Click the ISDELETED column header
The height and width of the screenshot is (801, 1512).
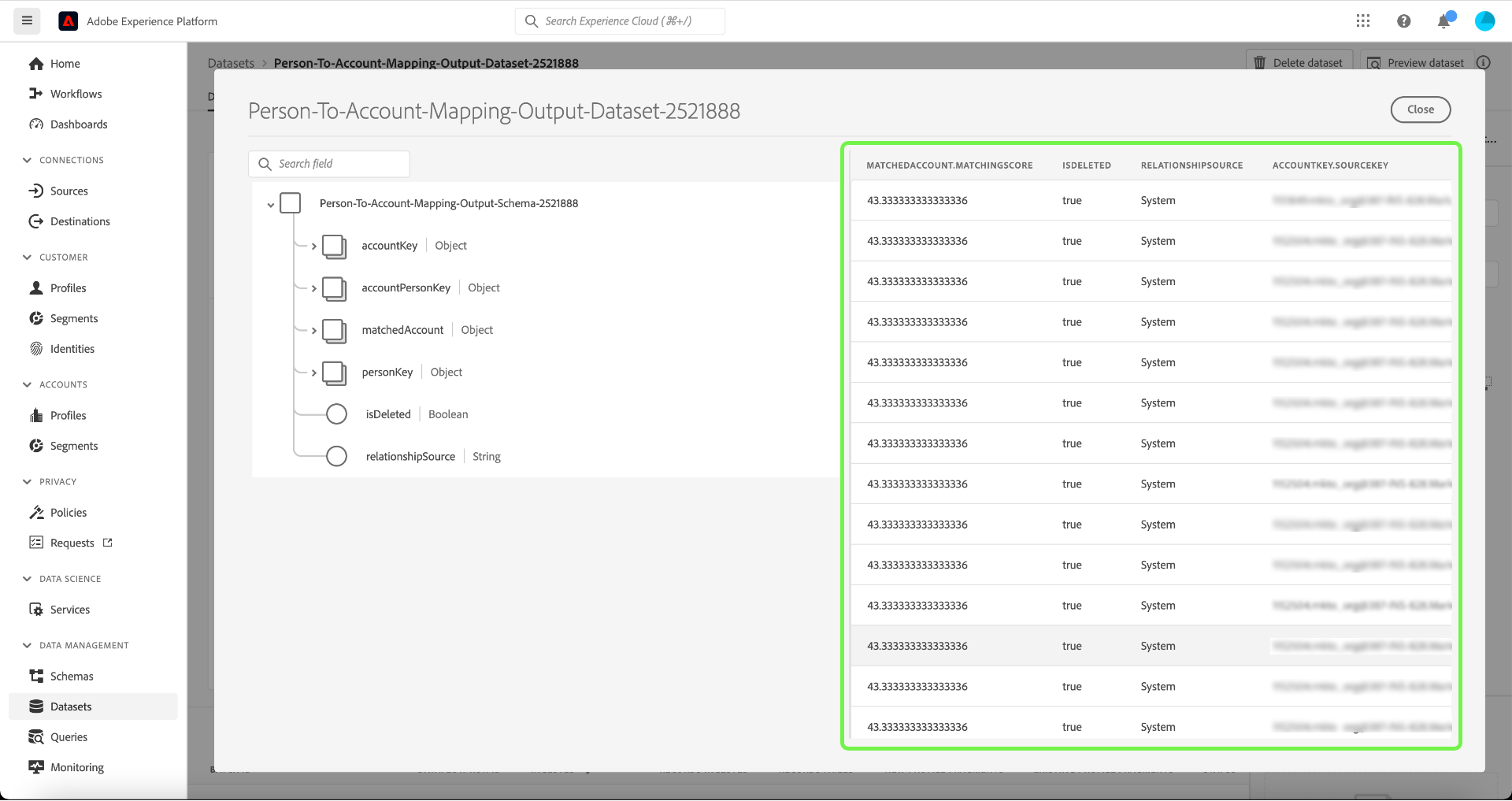(x=1086, y=165)
